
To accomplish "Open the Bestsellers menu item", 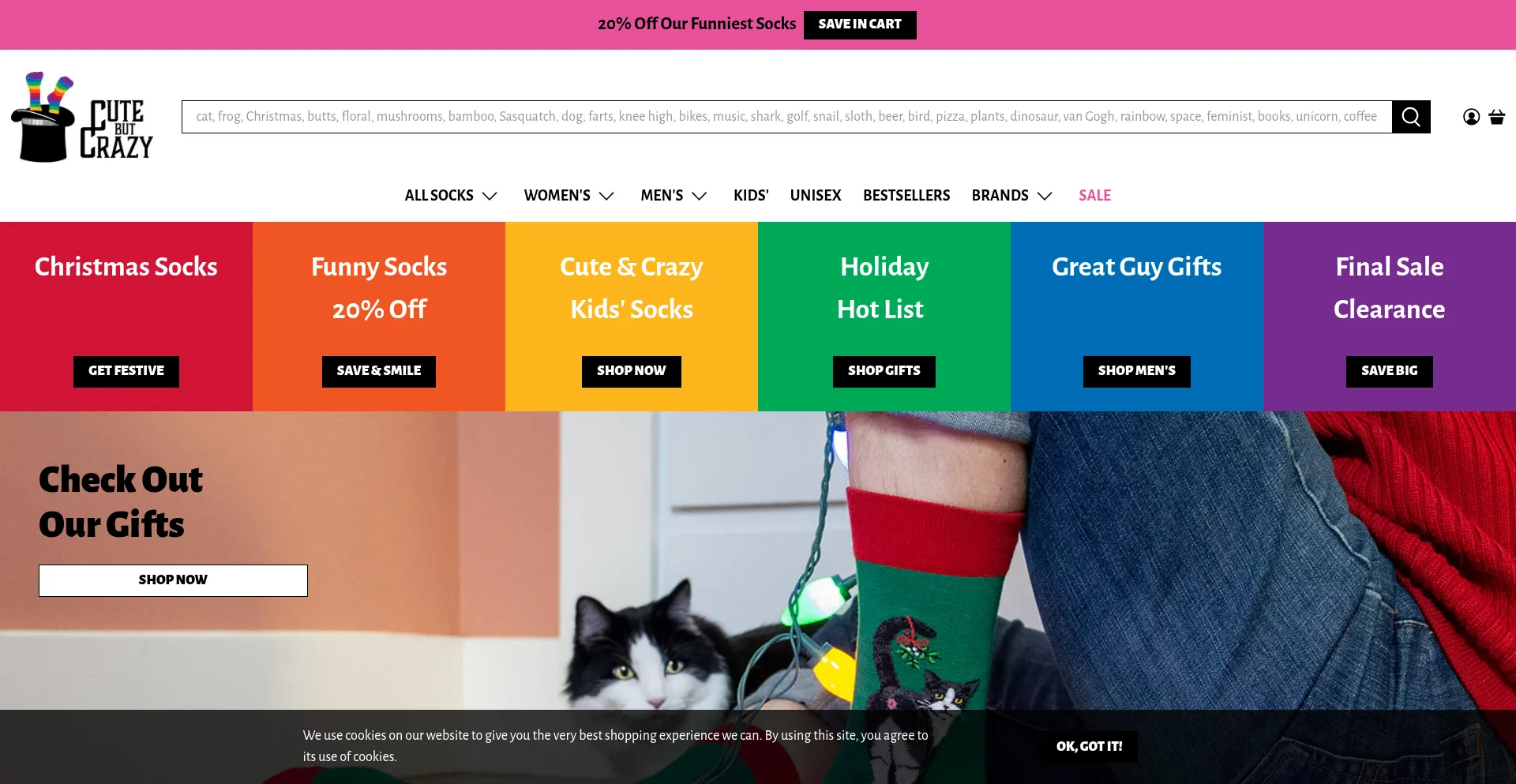I will [906, 195].
